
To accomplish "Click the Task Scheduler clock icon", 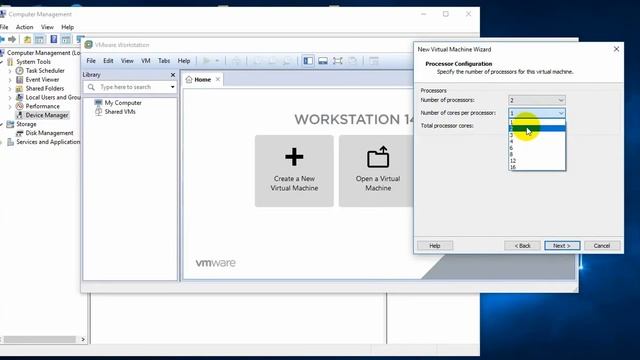I will click(x=19, y=71).
